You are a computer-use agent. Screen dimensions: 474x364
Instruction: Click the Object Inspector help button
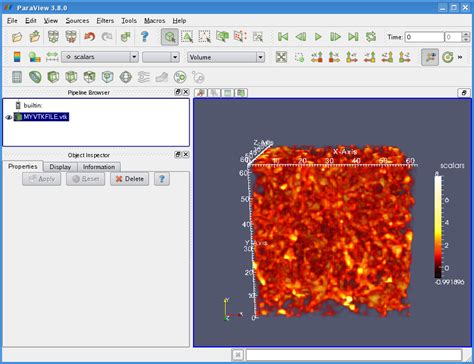click(x=162, y=179)
